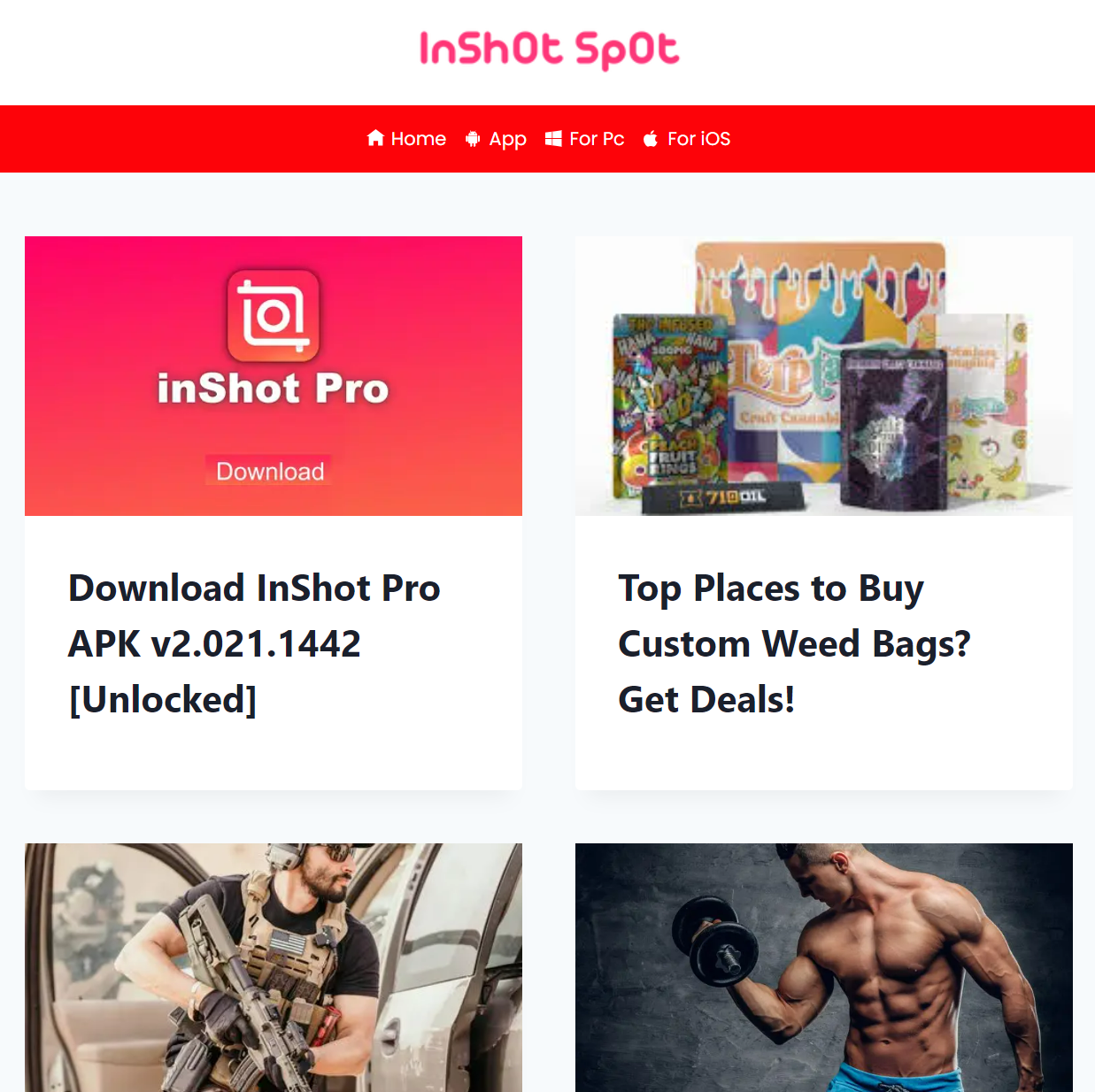Select the For iOS menu item

(687, 139)
